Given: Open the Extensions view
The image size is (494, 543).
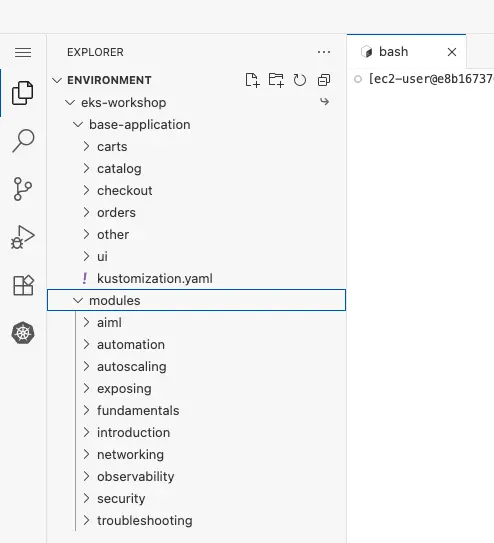Looking at the screenshot, I should coord(23,285).
